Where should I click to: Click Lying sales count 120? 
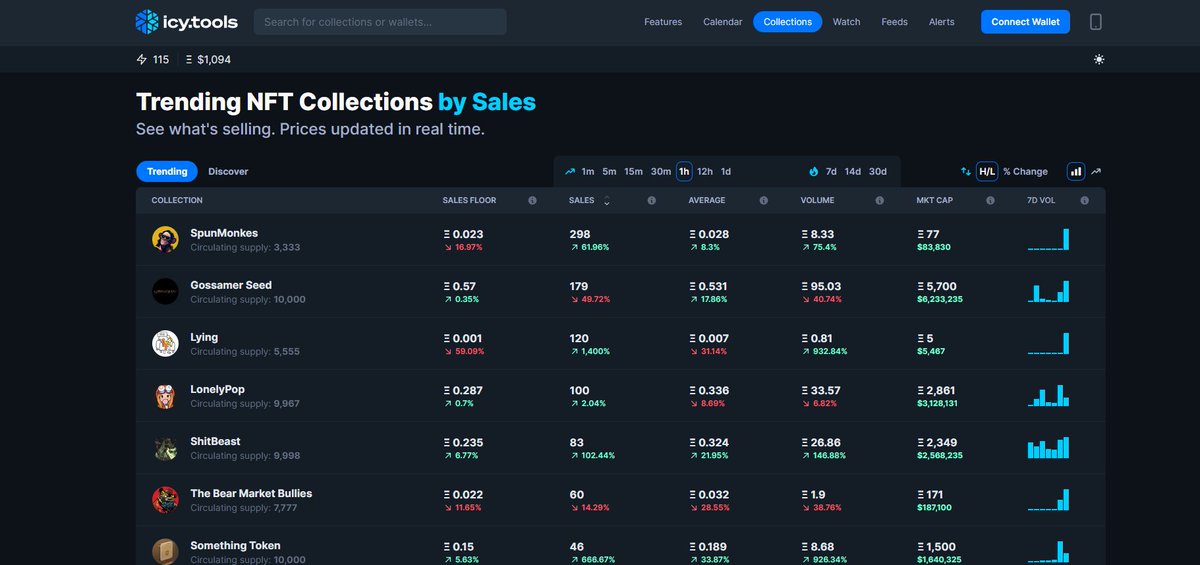point(579,338)
